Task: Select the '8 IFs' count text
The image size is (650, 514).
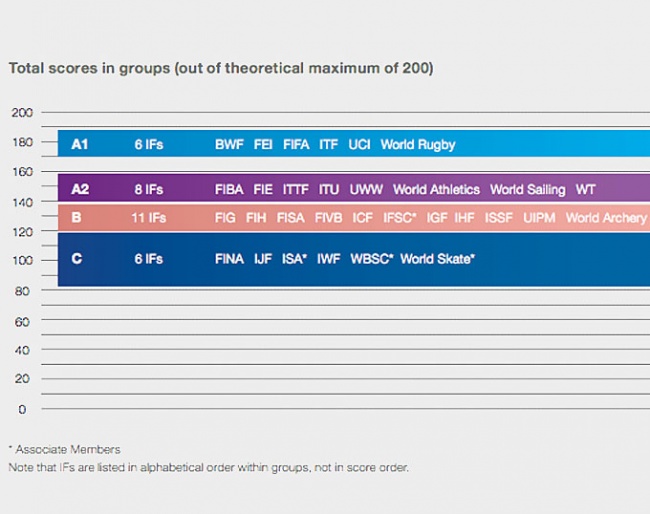Action: point(148,189)
